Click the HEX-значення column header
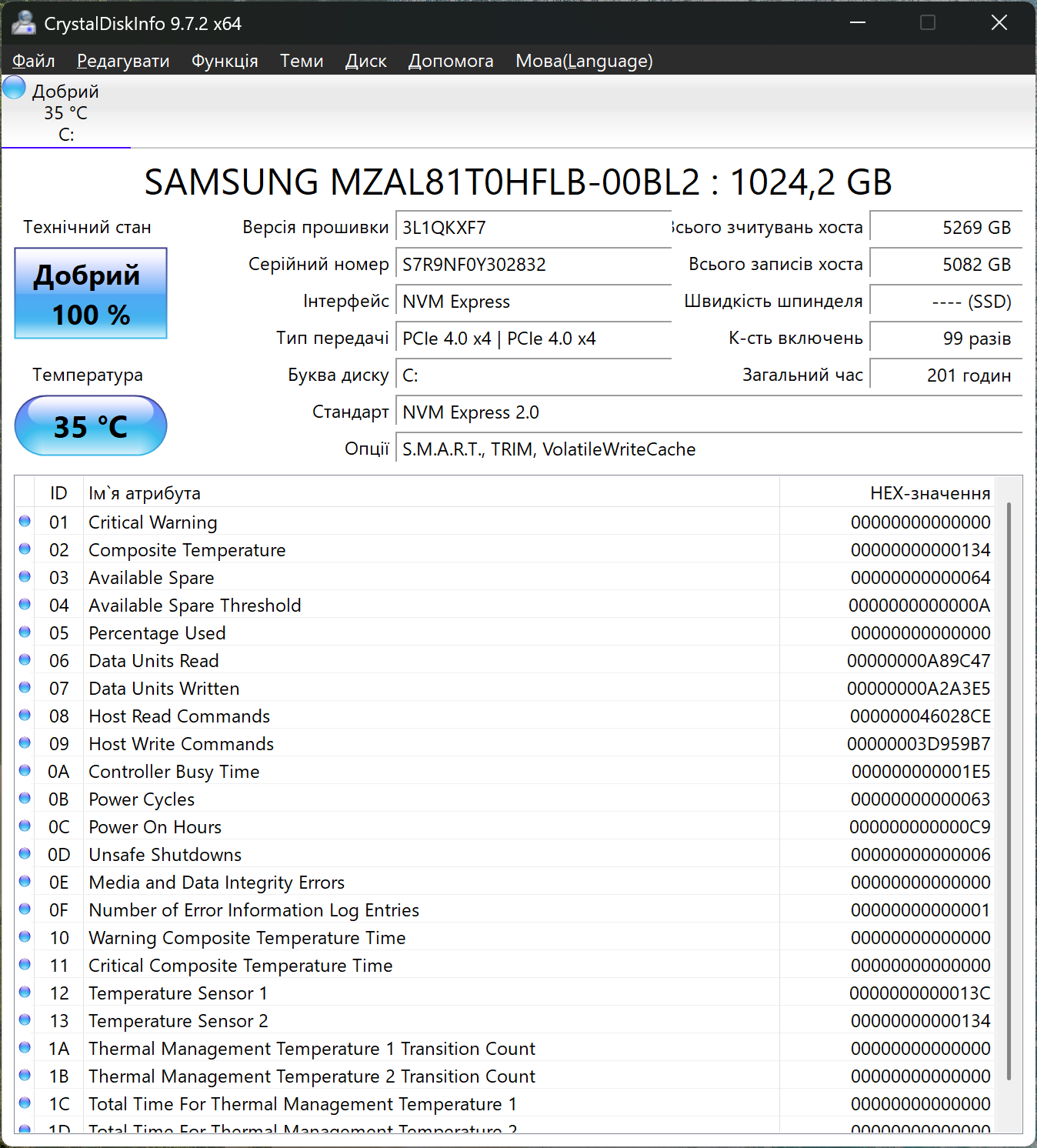 887,493
